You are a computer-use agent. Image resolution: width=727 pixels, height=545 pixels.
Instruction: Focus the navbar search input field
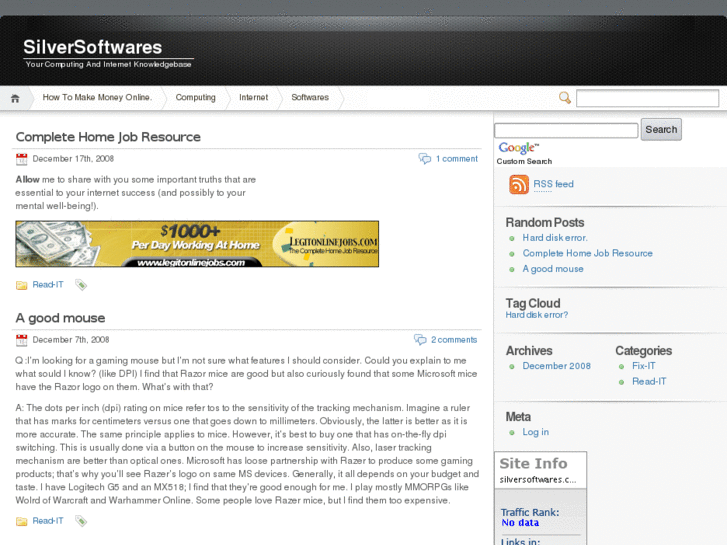click(x=647, y=98)
